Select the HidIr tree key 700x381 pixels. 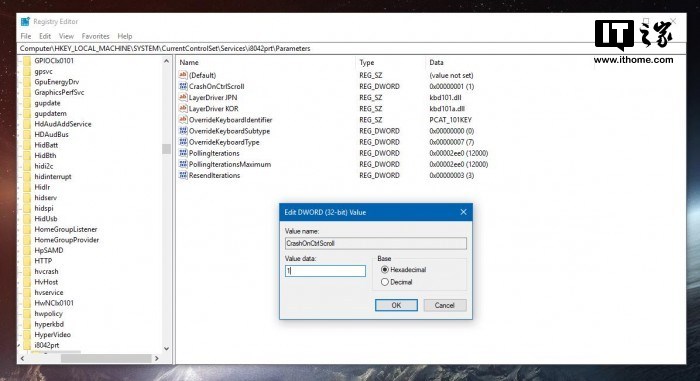click(x=42, y=187)
